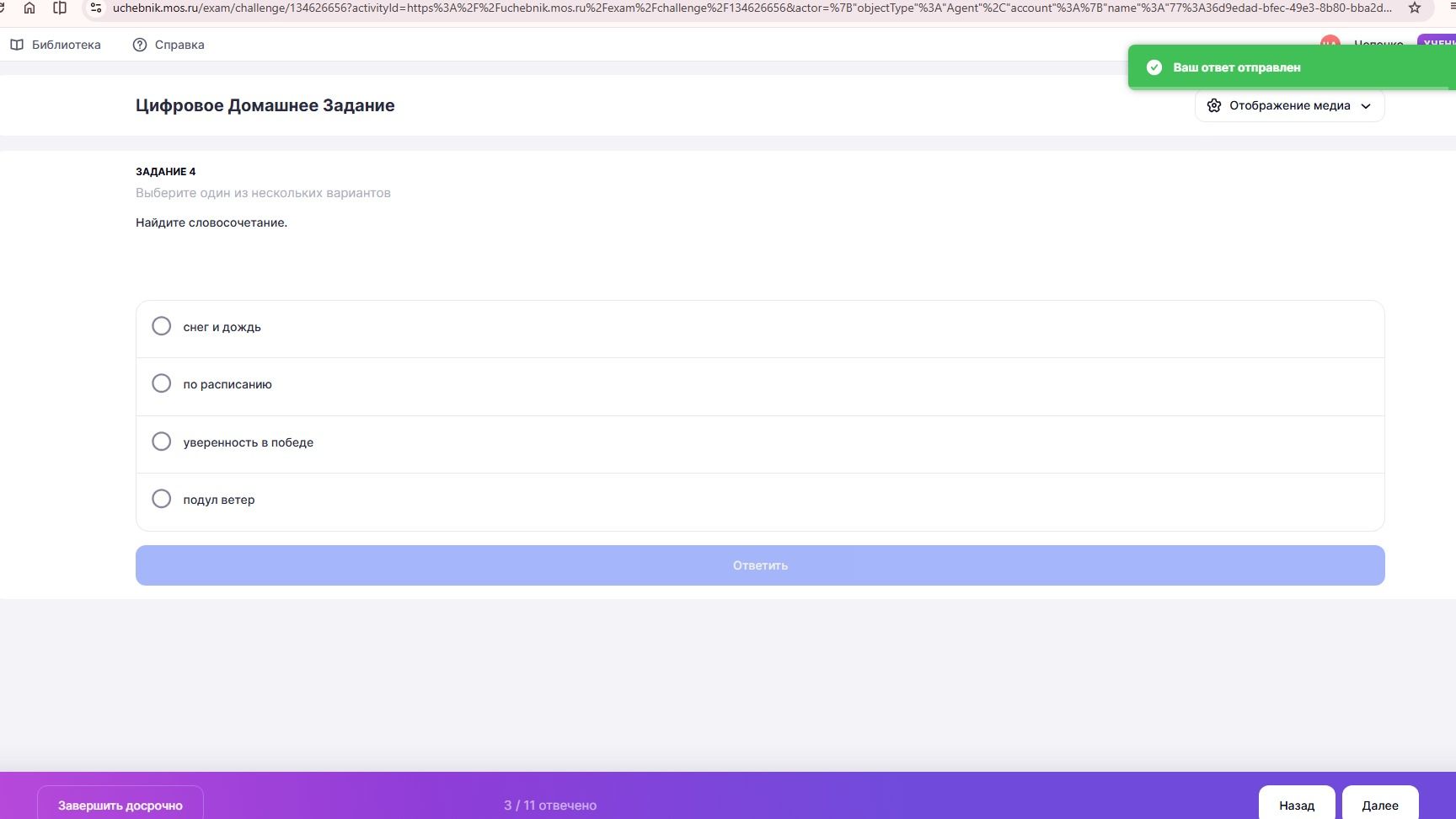The width and height of the screenshot is (1456, 819).
Task: Click the browser home icon
Action: [29, 8]
